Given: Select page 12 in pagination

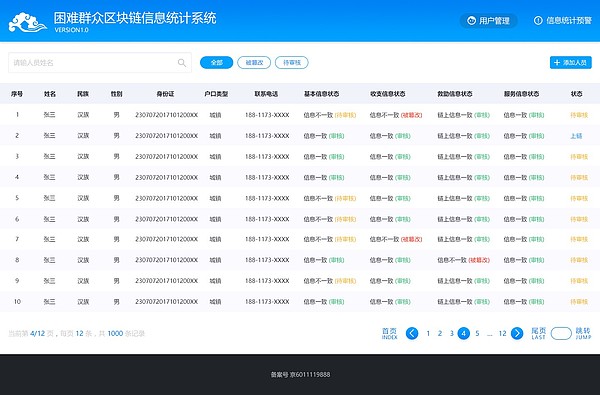Looking at the screenshot, I should [x=502, y=333].
